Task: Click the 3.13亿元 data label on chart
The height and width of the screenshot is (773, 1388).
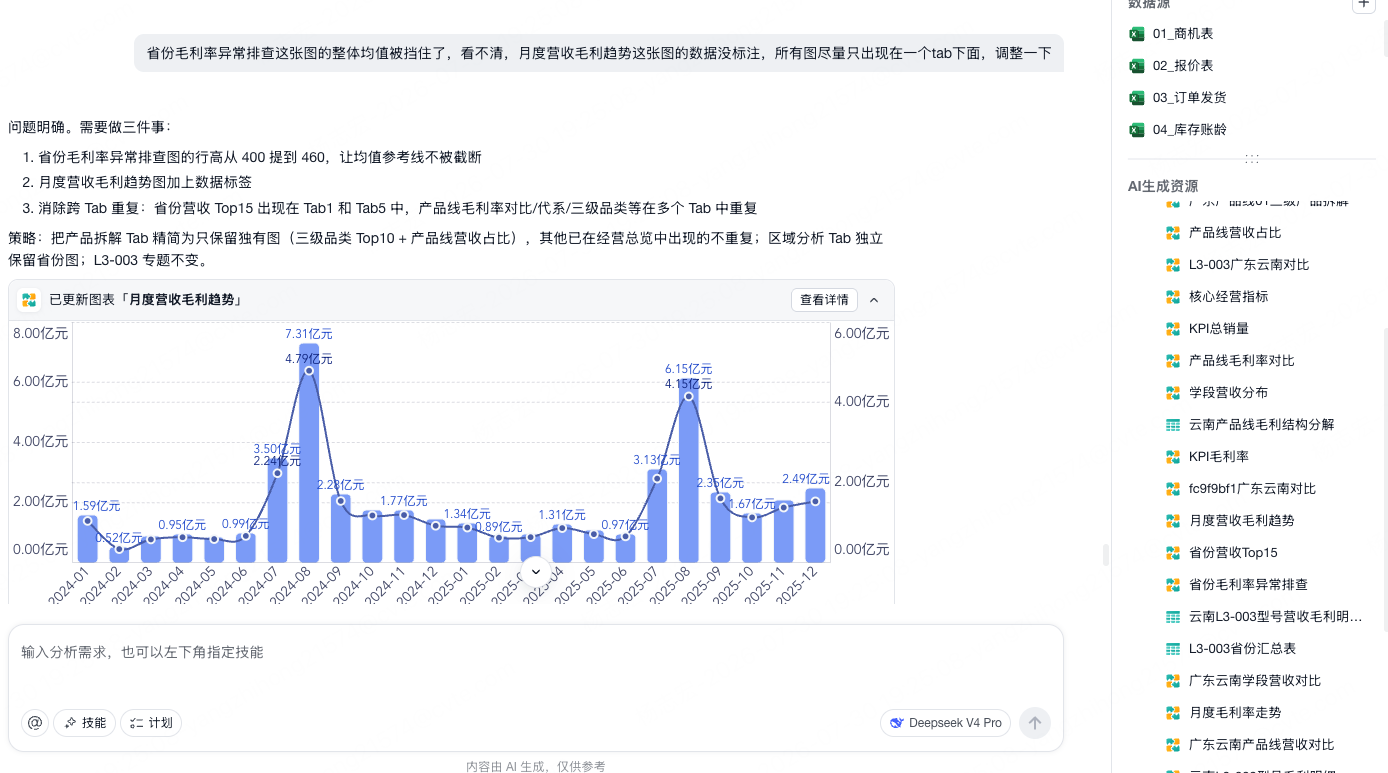Action: (x=657, y=460)
